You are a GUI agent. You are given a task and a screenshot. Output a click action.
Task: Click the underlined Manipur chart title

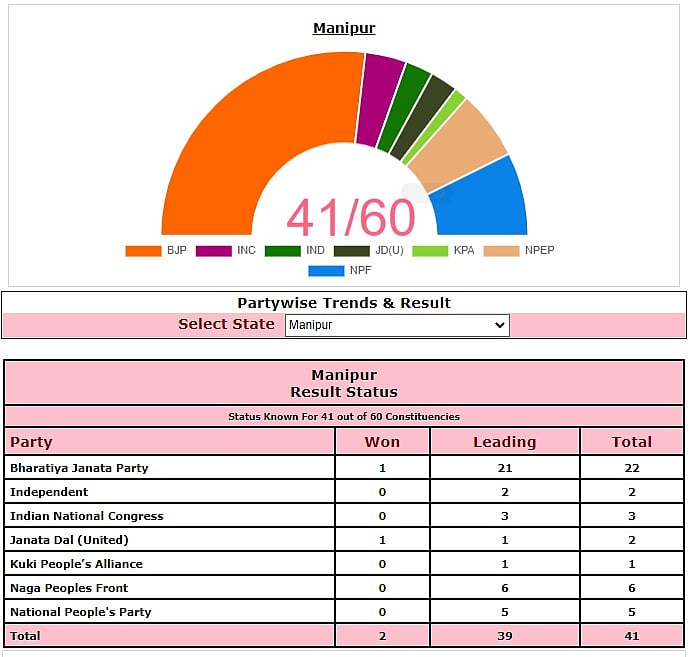pyautogui.click(x=344, y=28)
